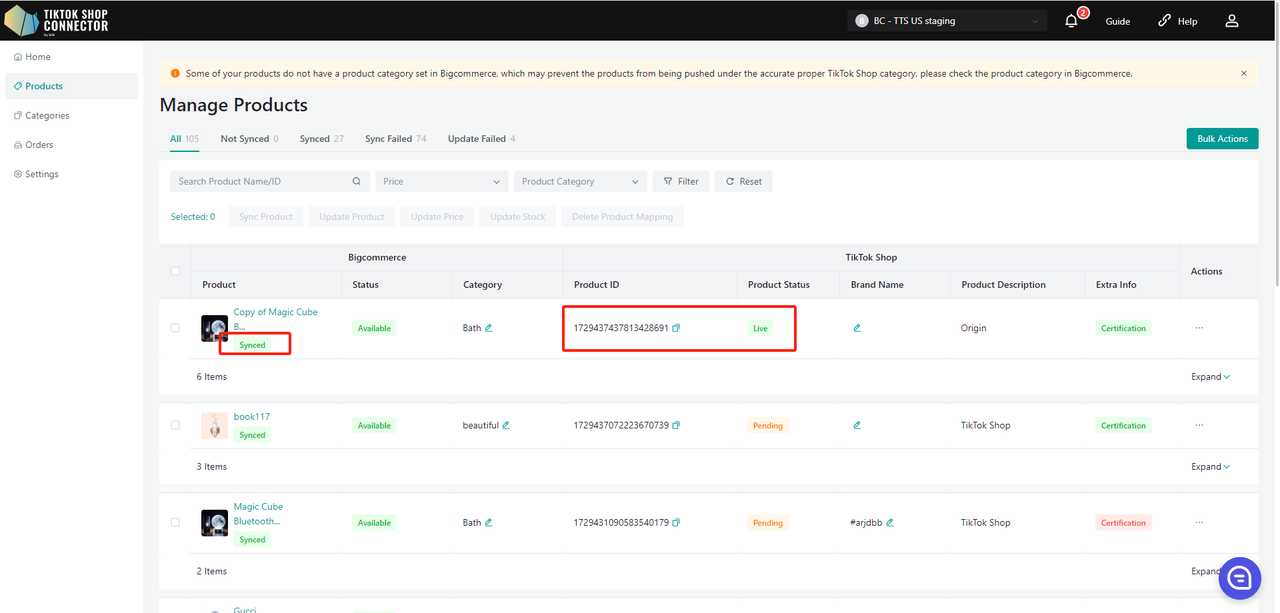Open the Copy of Magic Cube product link
The width and height of the screenshot is (1280, 613).
(x=276, y=319)
